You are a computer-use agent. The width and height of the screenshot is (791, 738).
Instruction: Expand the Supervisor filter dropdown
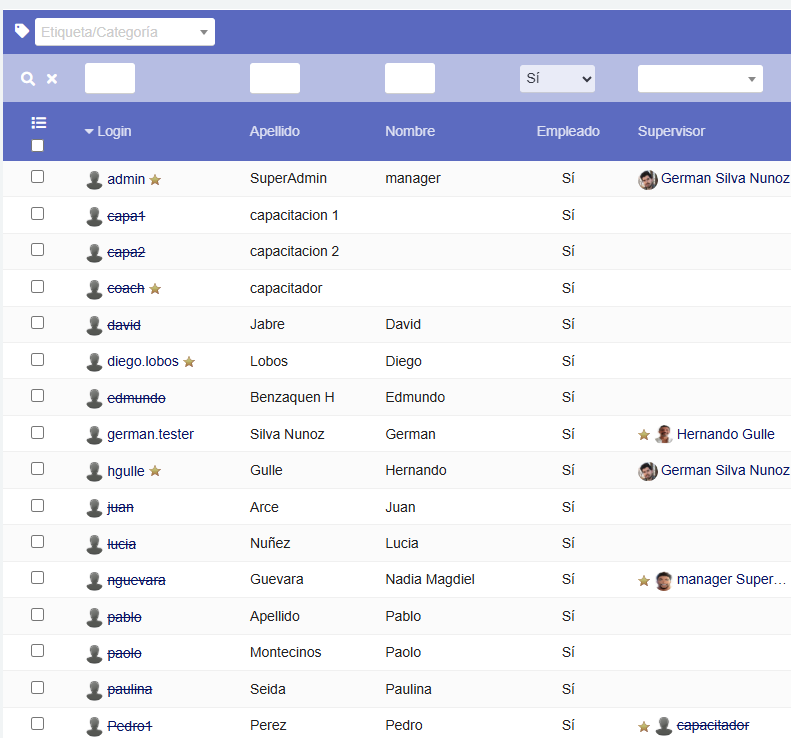[700, 79]
